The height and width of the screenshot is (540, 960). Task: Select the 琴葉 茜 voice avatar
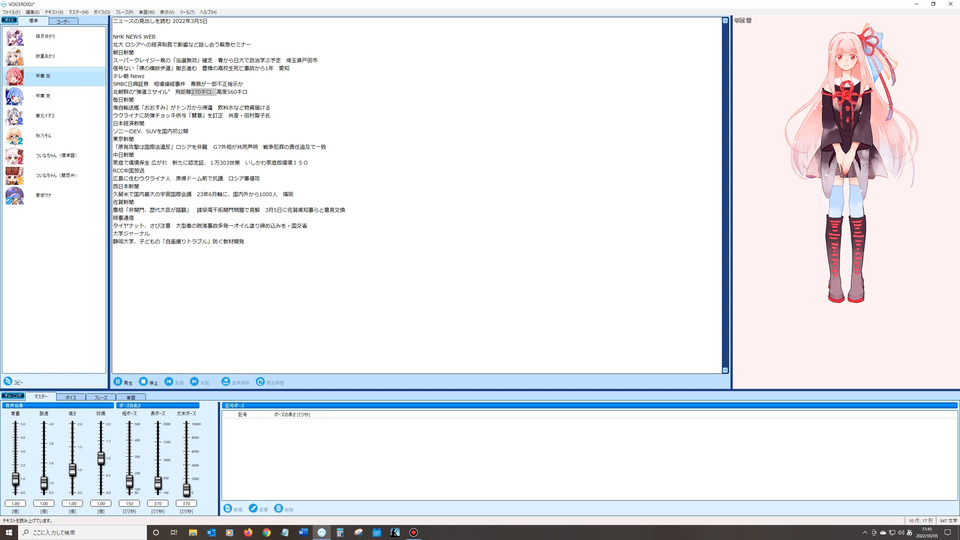[15, 76]
